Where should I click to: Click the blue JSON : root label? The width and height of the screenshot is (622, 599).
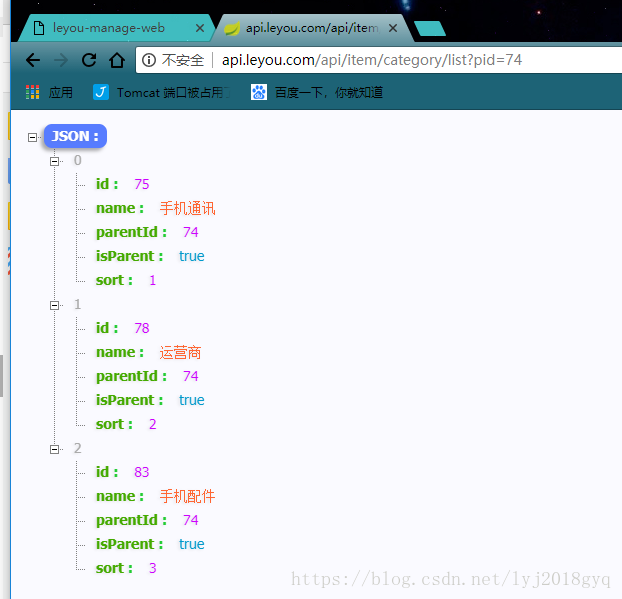coord(75,136)
